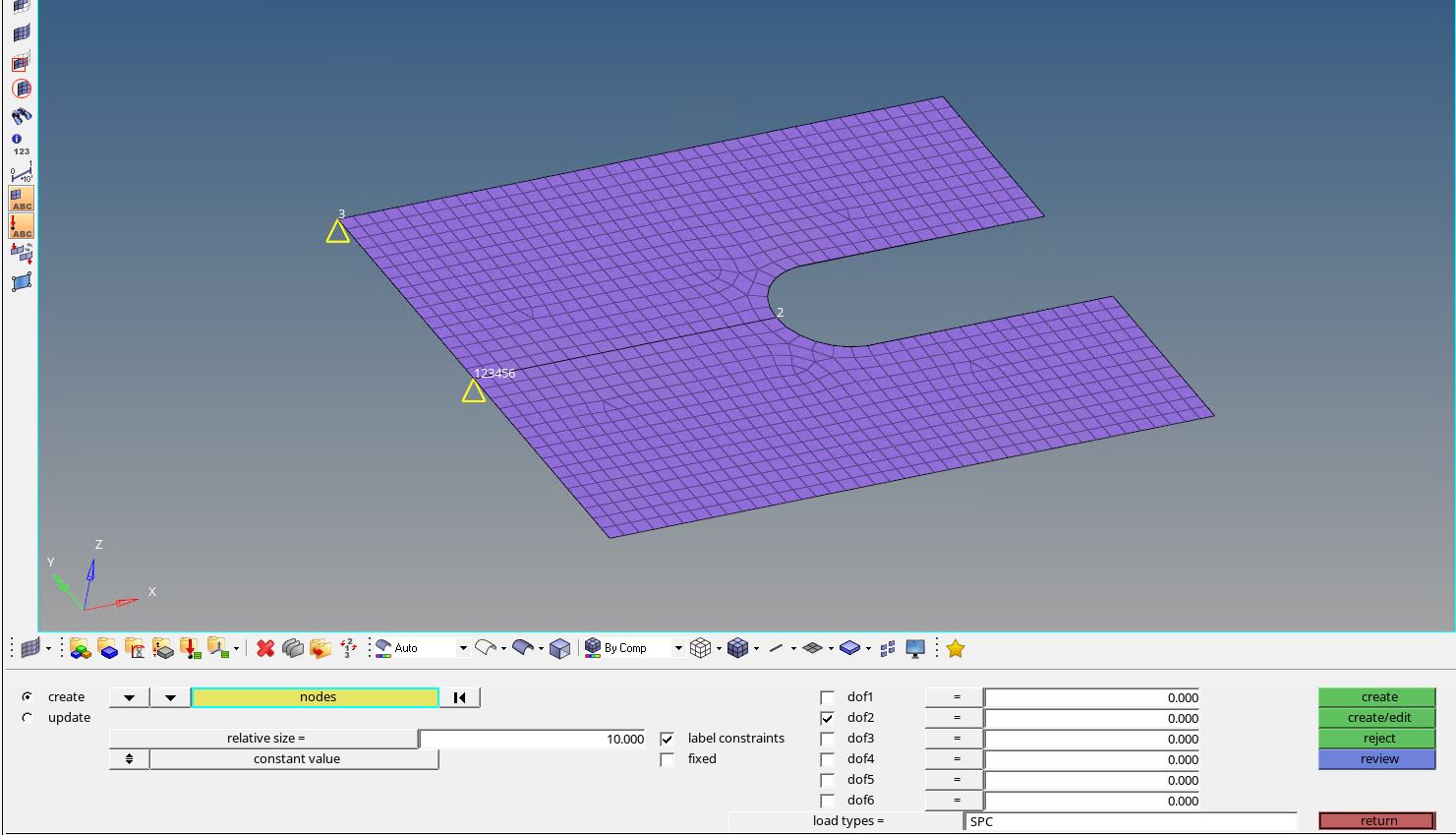1456x835 pixels.
Task: Click the yellow nodes selector
Action: point(316,697)
